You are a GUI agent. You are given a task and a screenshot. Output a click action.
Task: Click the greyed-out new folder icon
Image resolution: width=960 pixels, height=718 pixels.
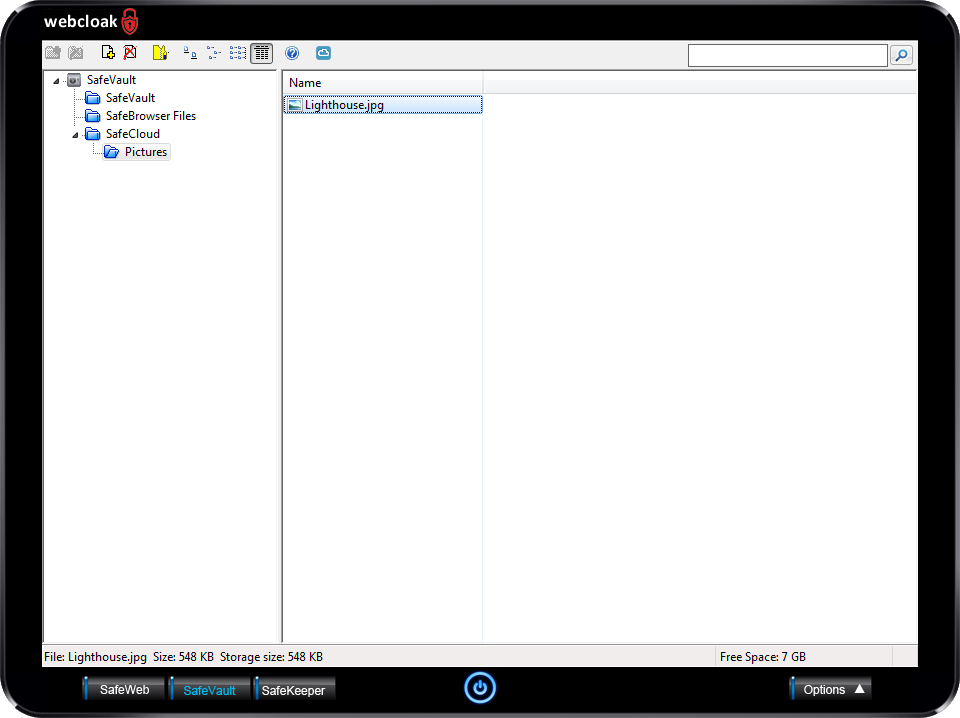pos(53,53)
